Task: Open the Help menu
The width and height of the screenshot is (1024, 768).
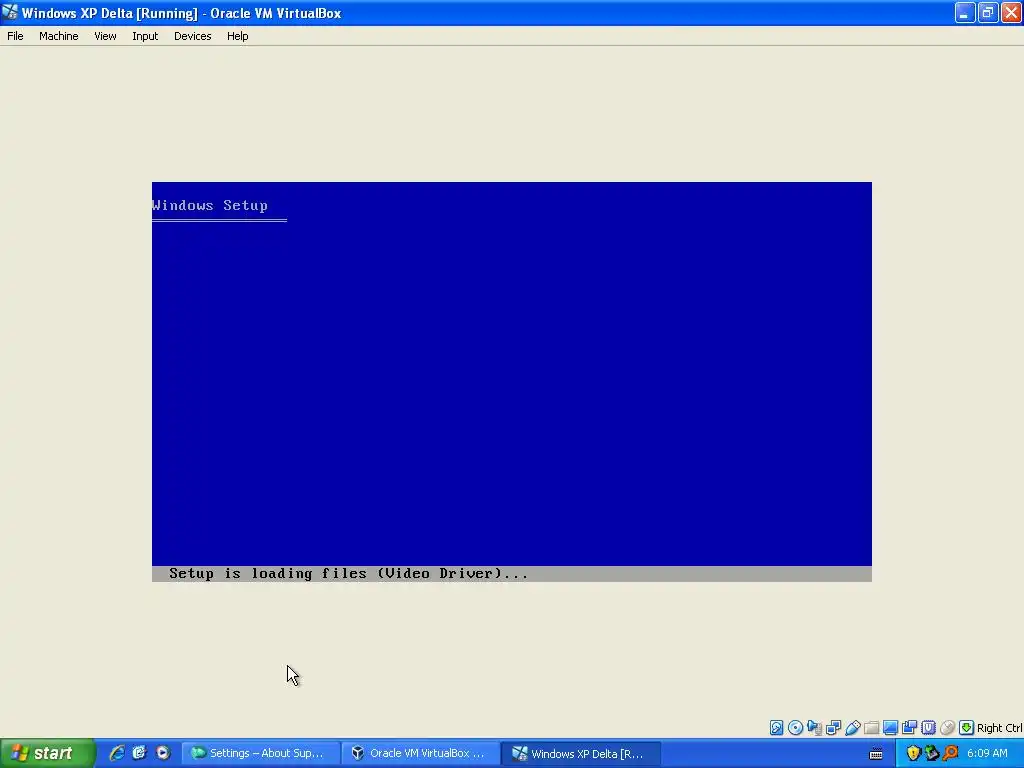Action: click(238, 36)
